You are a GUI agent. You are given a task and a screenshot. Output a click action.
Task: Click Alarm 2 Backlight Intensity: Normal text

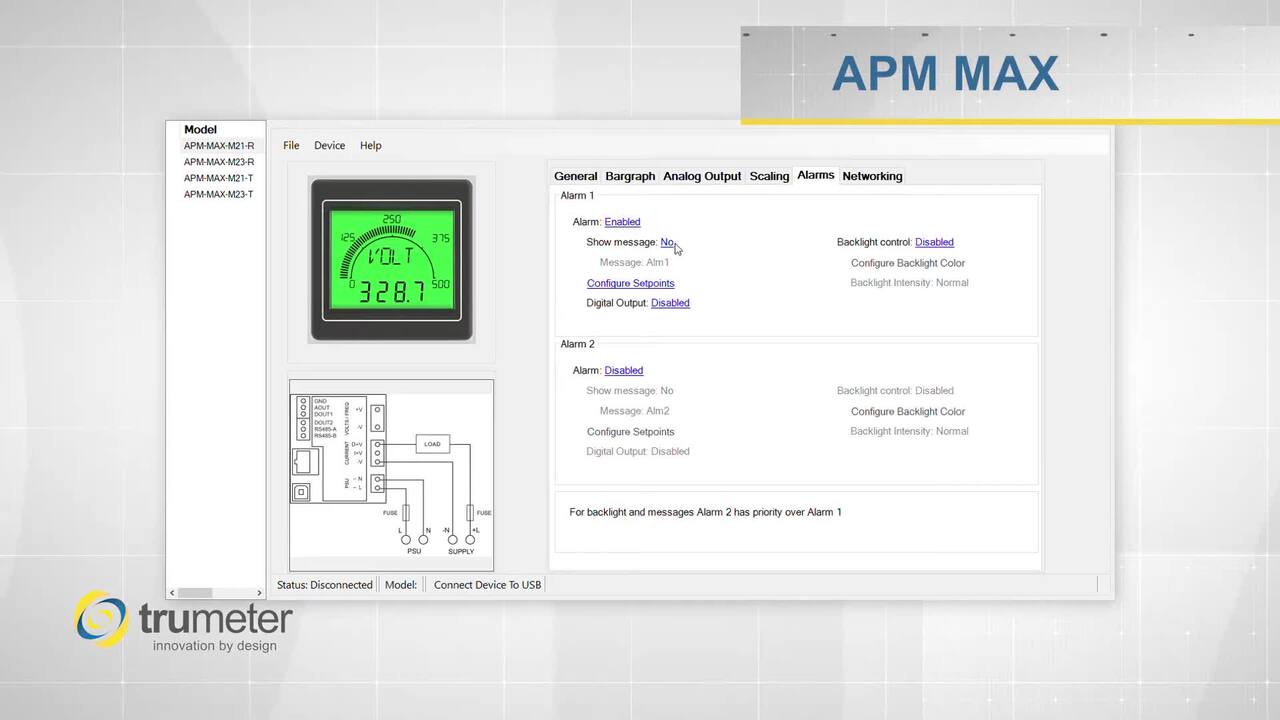coord(909,431)
